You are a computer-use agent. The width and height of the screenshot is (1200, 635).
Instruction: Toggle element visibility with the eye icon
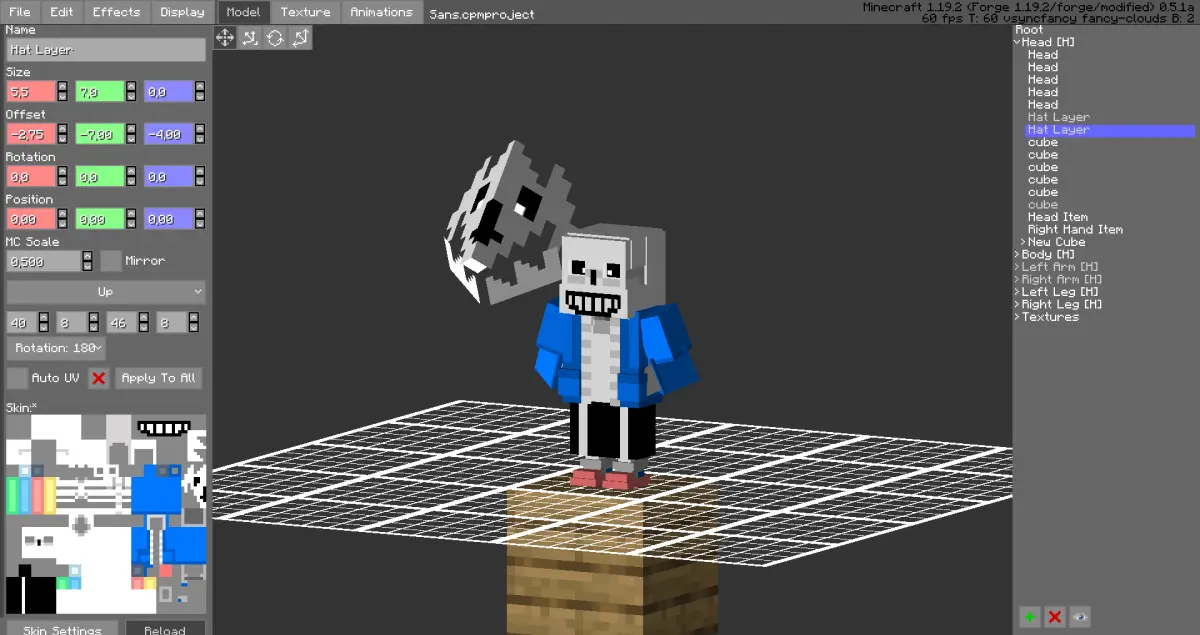1080,617
